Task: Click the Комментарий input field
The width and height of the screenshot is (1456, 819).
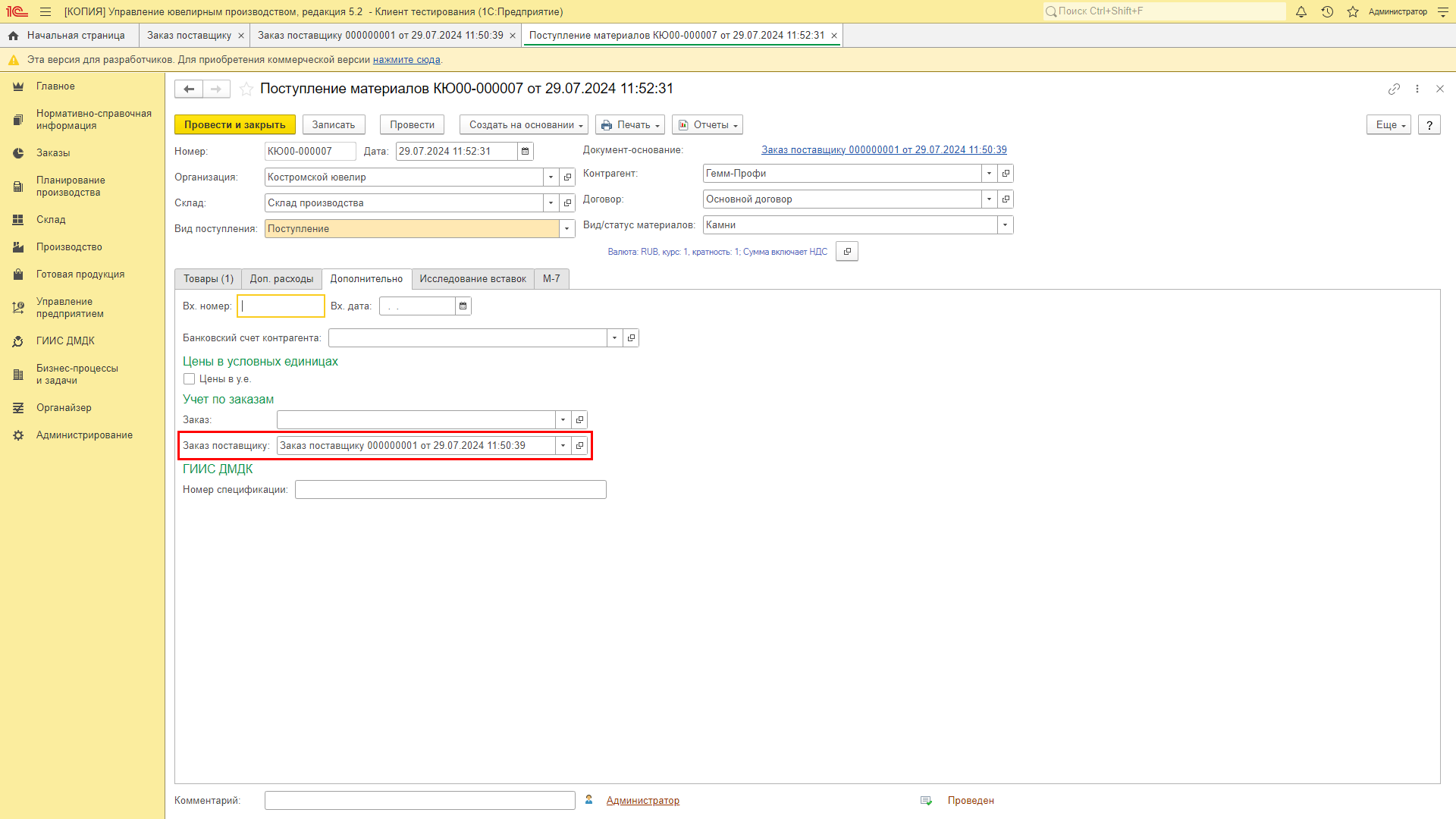Action: 419,800
